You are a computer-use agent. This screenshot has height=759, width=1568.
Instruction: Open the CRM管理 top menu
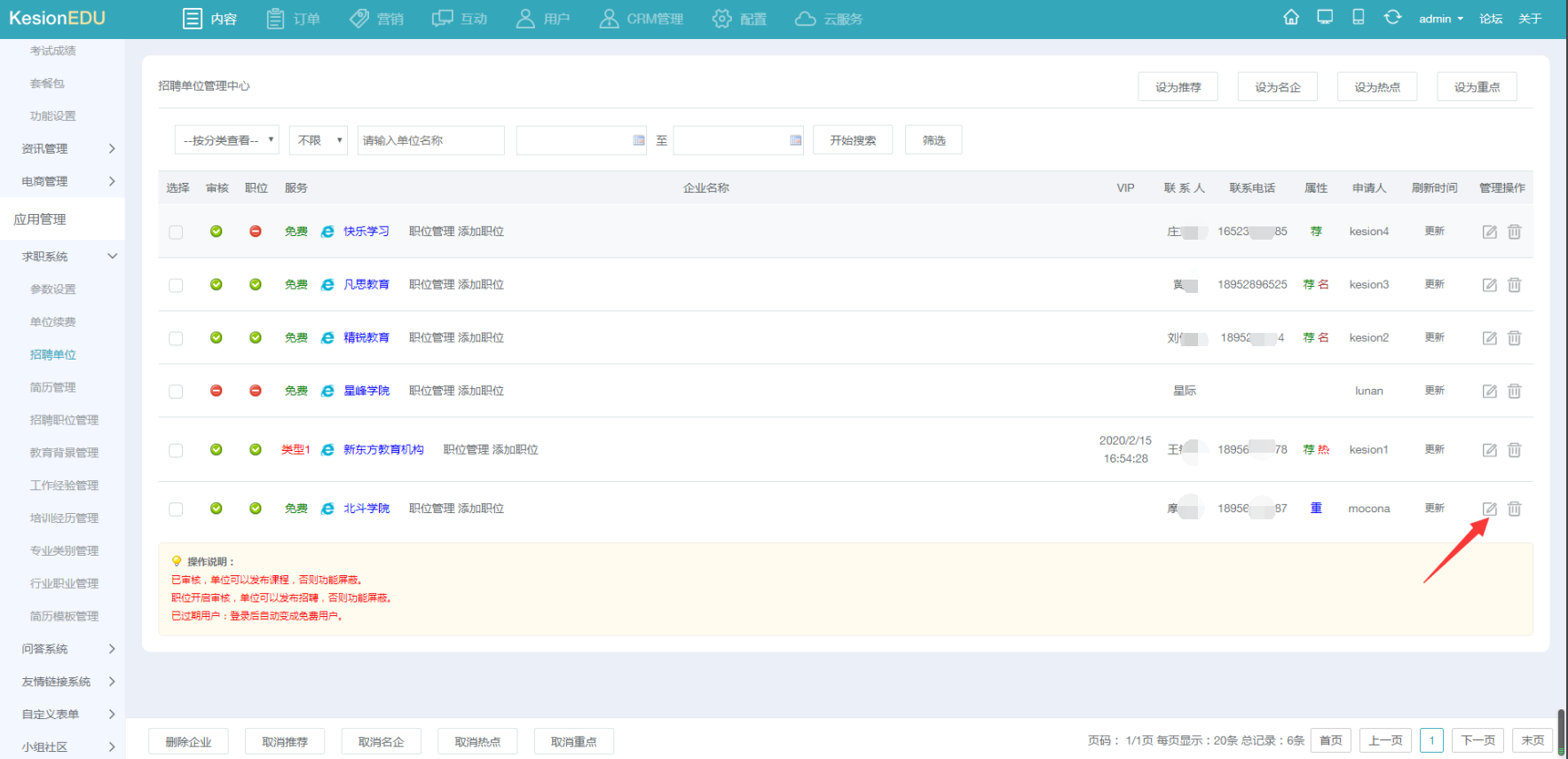click(641, 19)
